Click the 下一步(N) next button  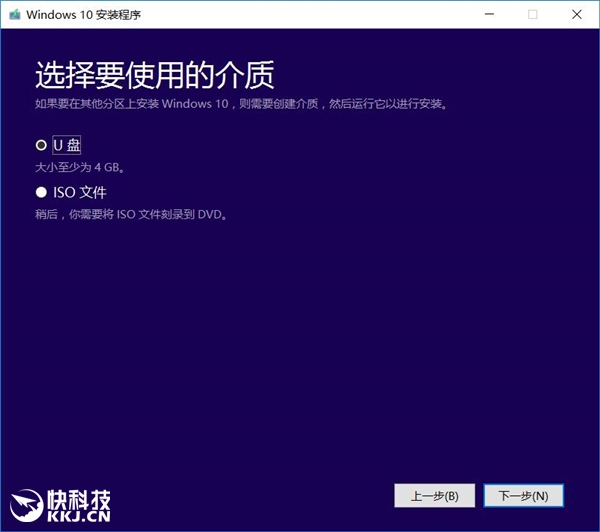click(x=523, y=496)
